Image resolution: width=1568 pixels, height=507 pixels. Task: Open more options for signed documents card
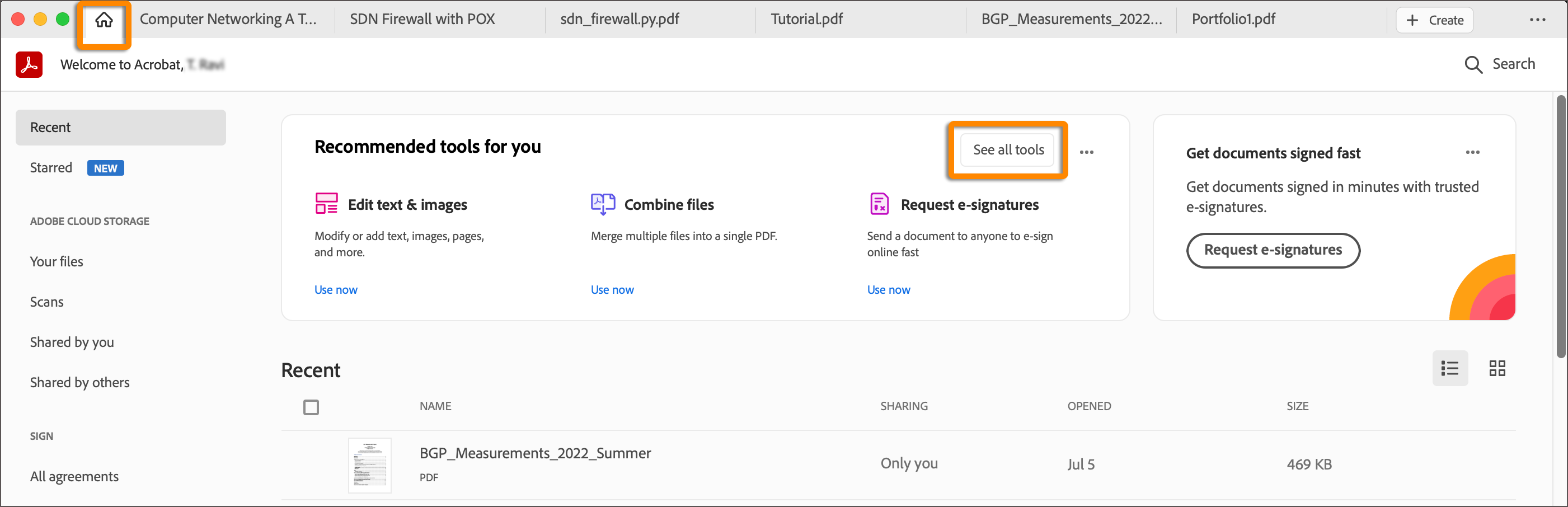pyautogui.click(x=1472, y=152)
